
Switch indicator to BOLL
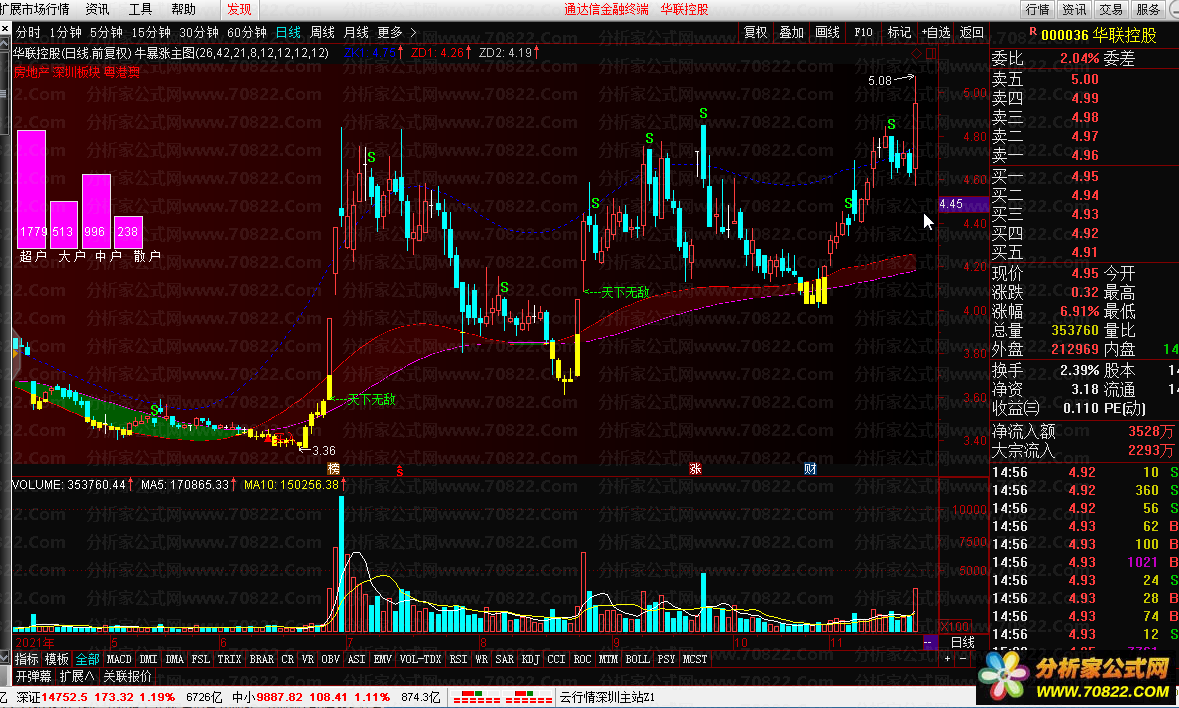pyautogui.click(x=637, y=659)
